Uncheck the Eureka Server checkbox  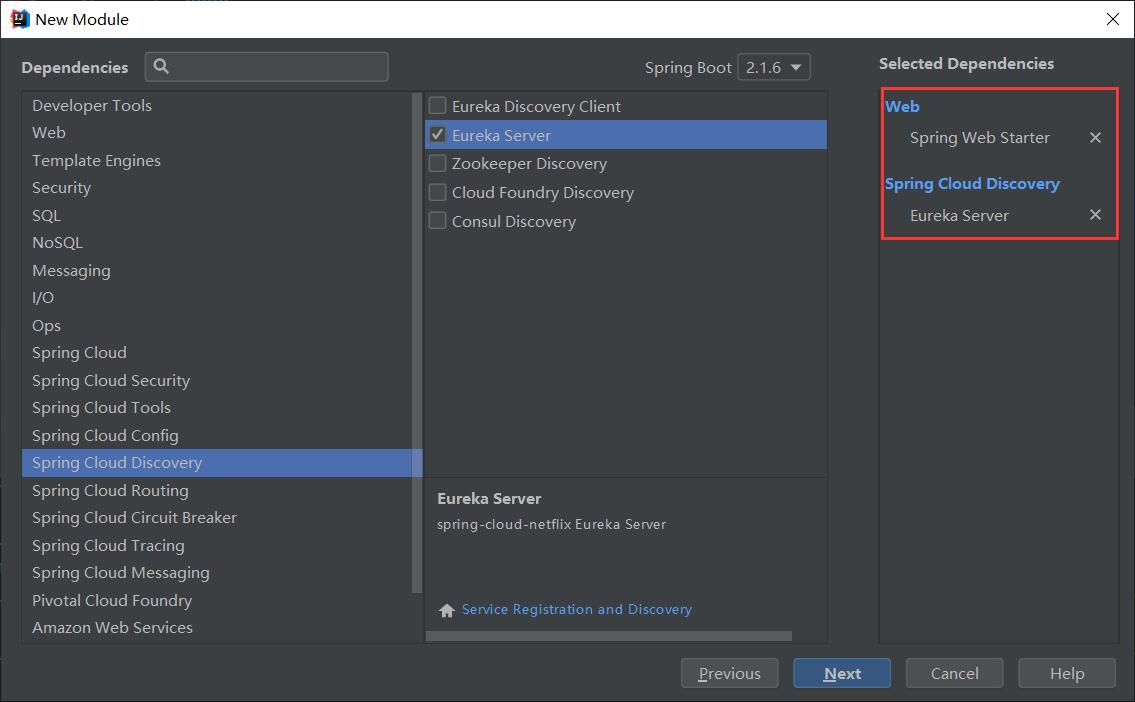(x=437, y=135)
